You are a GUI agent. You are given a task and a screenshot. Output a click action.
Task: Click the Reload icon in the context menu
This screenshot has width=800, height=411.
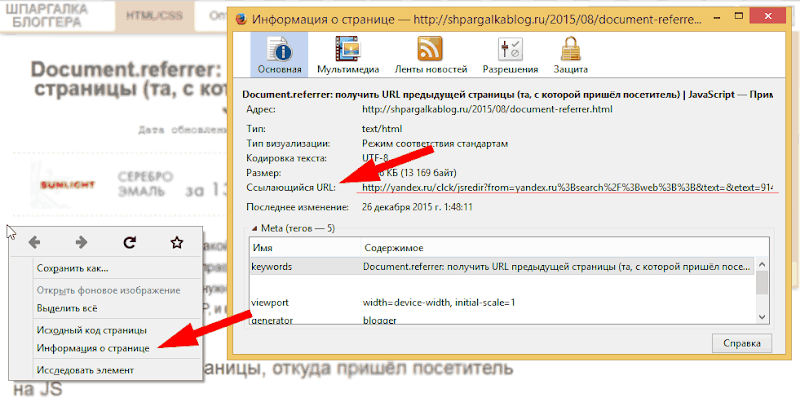pos(130,243)
